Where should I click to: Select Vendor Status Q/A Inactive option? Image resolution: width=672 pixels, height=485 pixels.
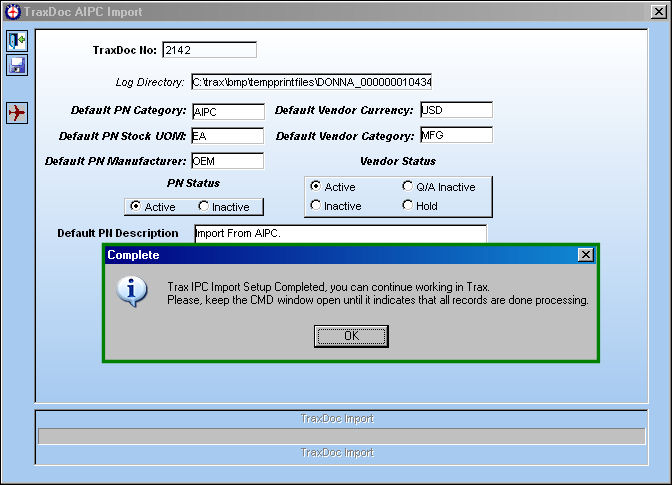(407, 186)
